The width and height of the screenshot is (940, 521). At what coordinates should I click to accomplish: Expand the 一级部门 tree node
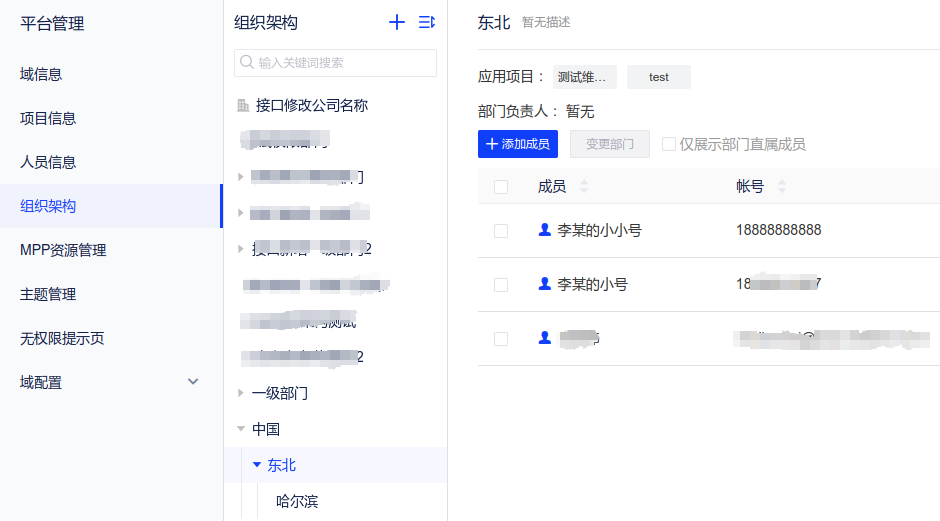point(240,393)
